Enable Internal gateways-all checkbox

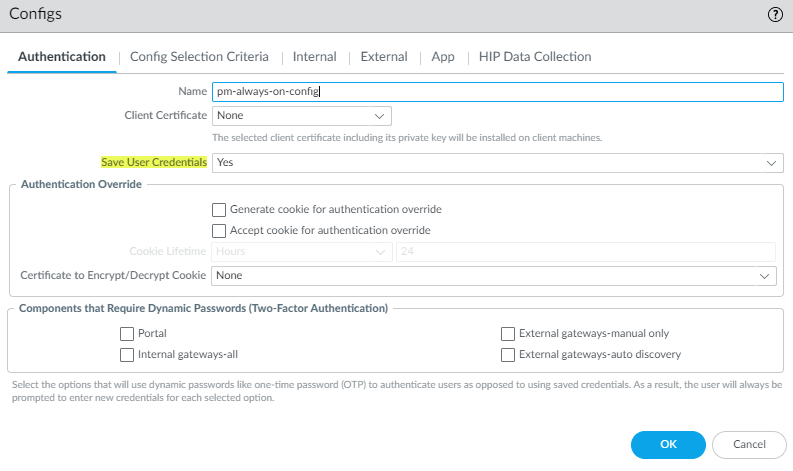pyautogui.click(x=127, y=354)
